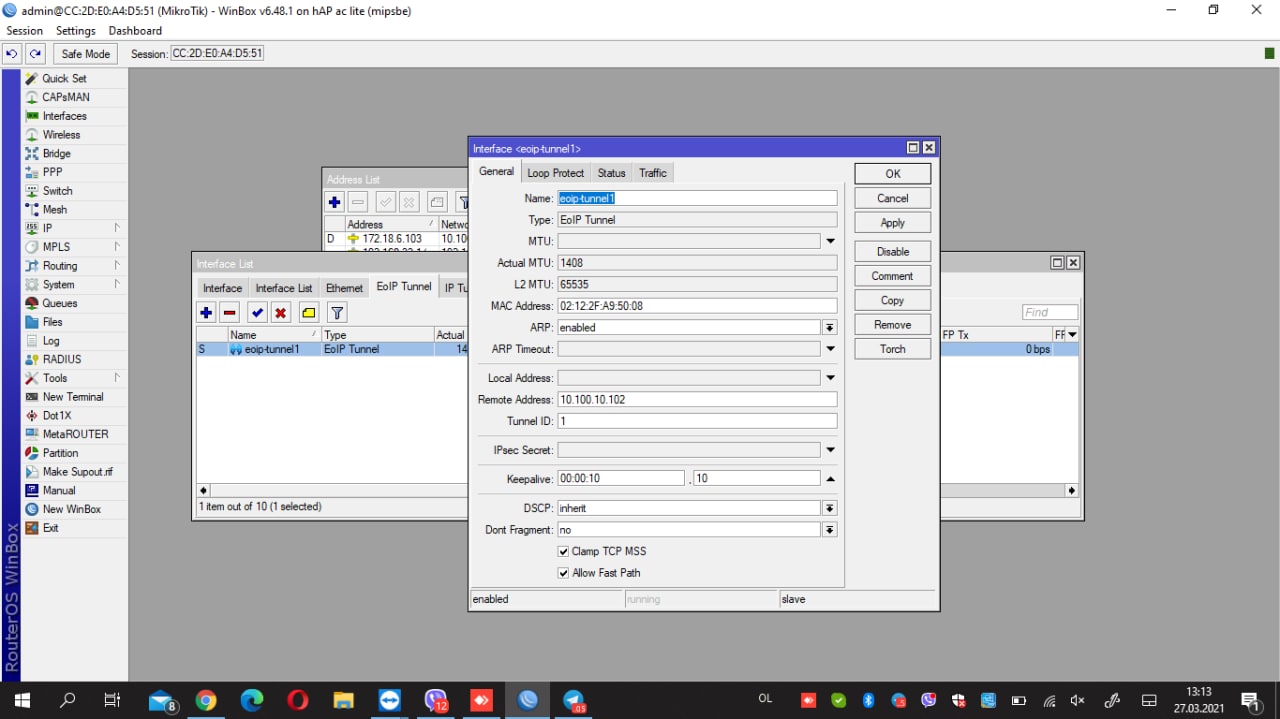This screenshot has width=1280, height=719.
Task: Expand IPsec Secret field arrow
Action: 830,450
